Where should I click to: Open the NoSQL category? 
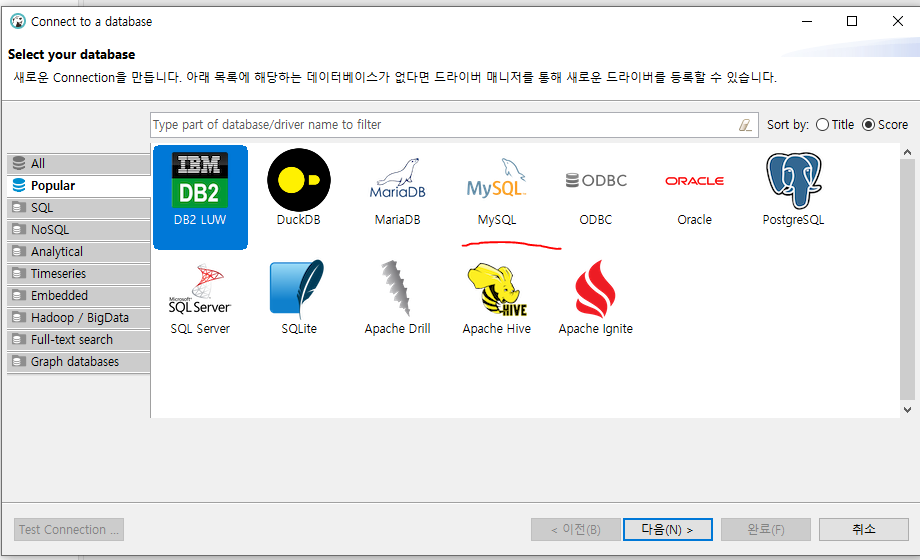pos(79,230)
